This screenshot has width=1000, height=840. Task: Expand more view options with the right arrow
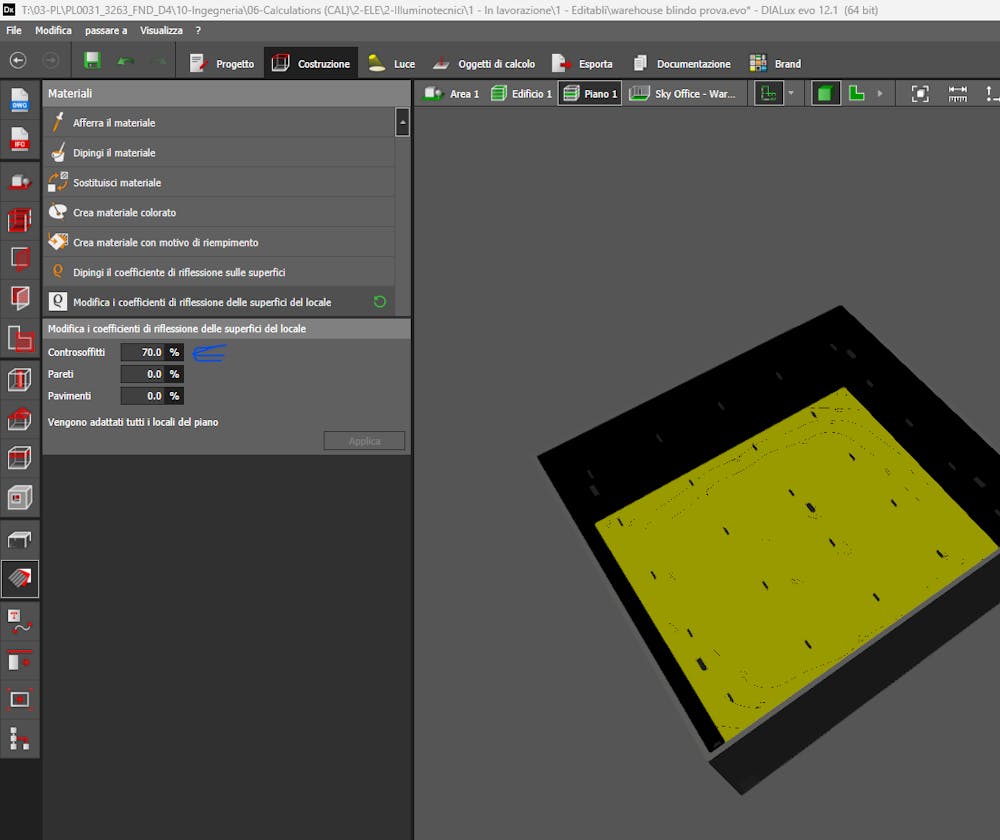880,93
